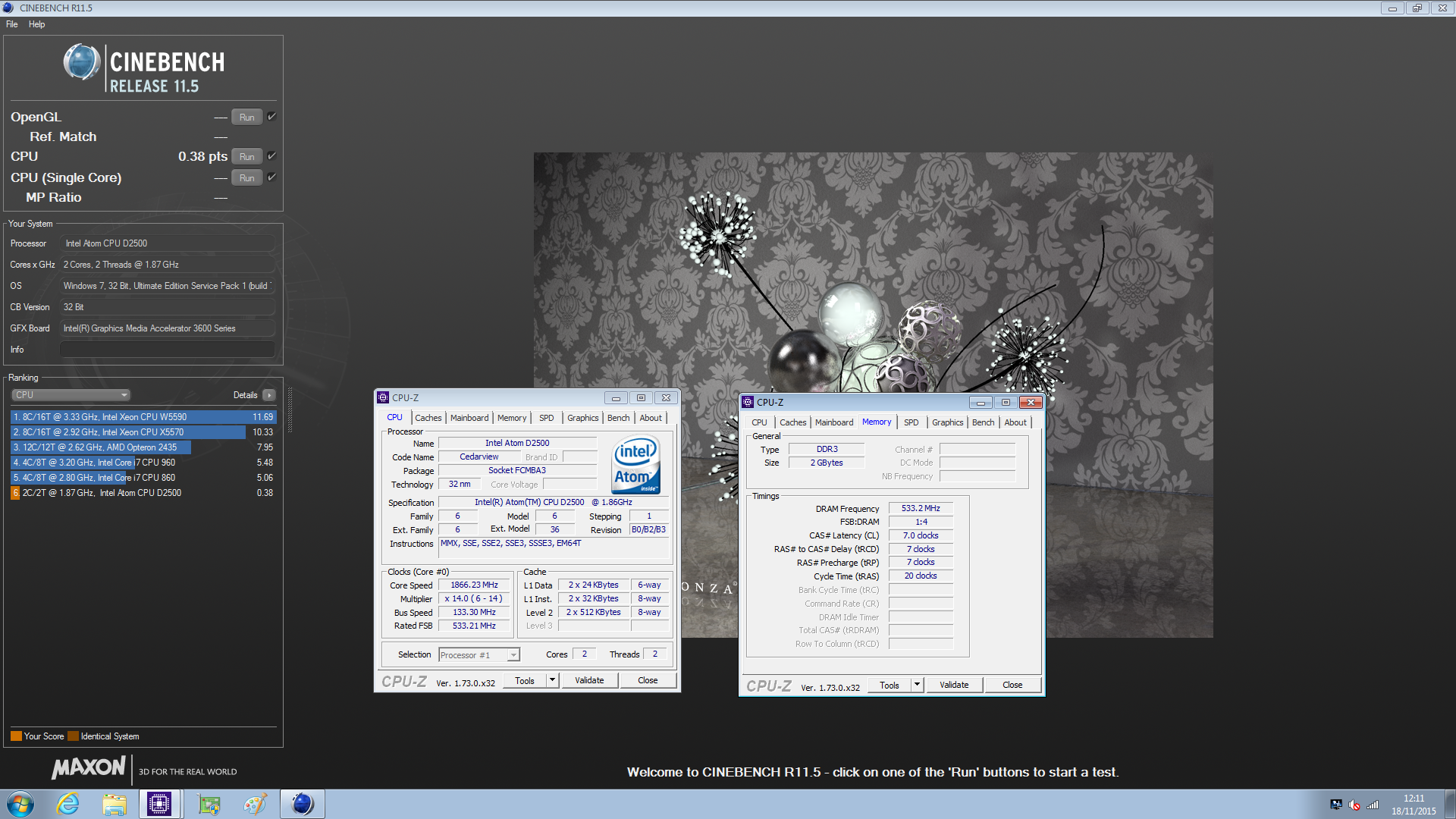
Task: Click the muted volume tray icon
Action: click(x=1354, y=805)
